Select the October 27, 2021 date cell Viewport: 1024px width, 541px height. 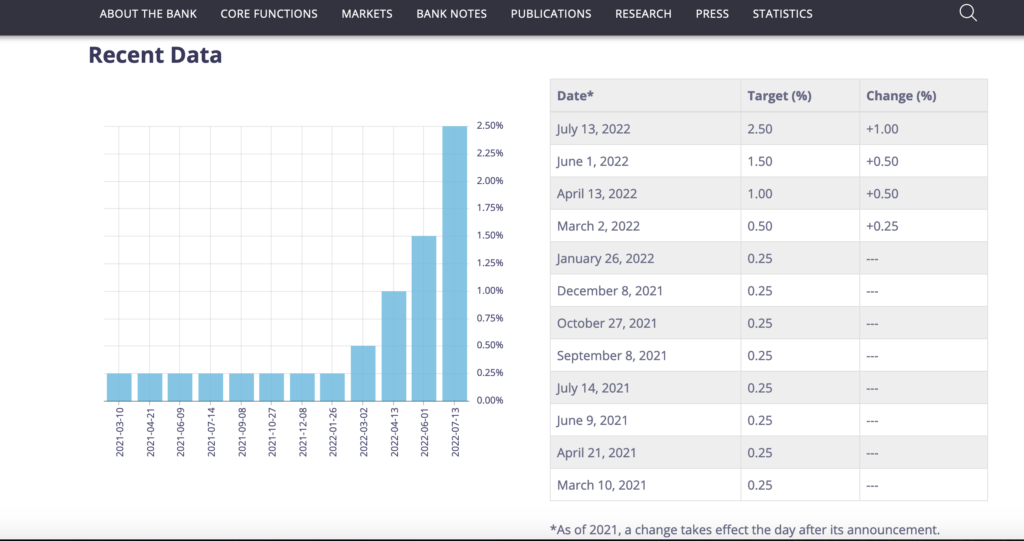click(x=645, y=323)
